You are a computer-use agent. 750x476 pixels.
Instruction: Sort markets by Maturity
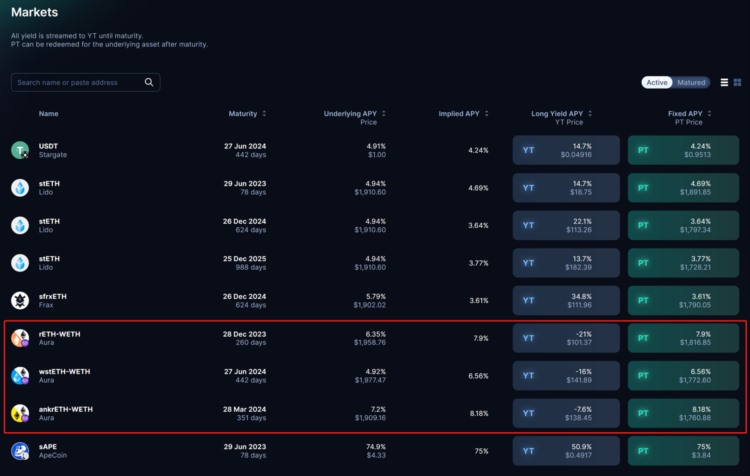247,114
